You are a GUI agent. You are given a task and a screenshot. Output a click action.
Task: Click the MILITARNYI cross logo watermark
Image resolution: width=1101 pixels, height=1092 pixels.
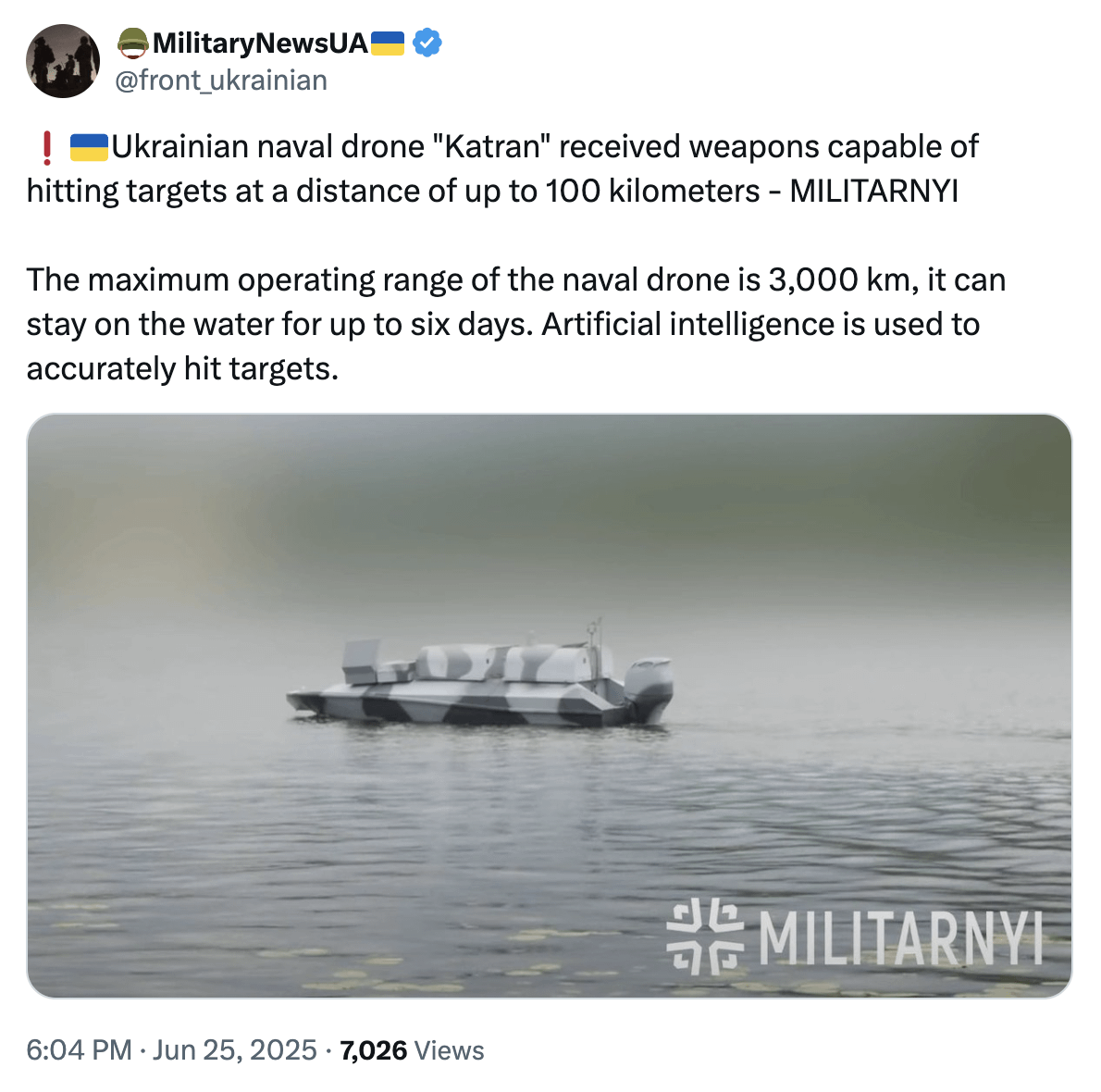(705, 937)
